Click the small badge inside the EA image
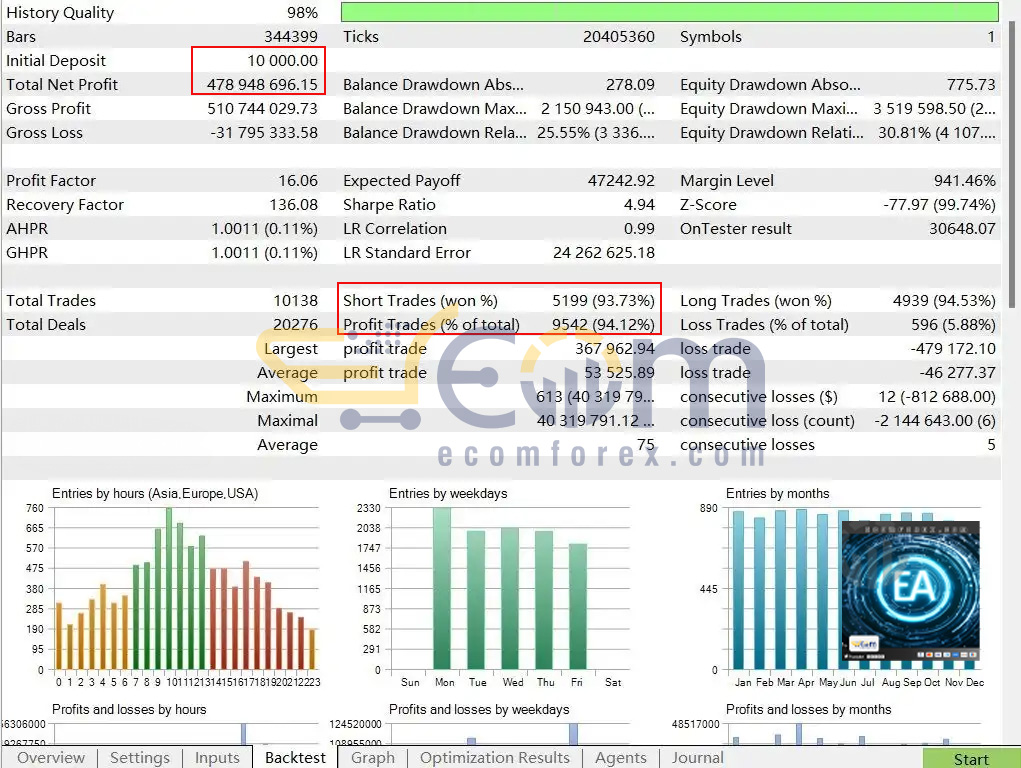Viewport: 1021px width, 768px height. pos(865,646)
